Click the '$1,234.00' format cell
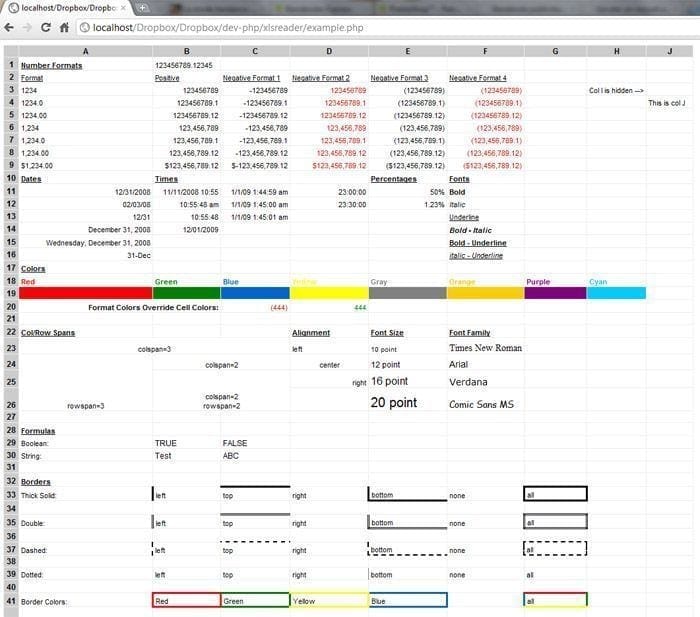Viewport: 700px width, 617px height. coord(37,166)
